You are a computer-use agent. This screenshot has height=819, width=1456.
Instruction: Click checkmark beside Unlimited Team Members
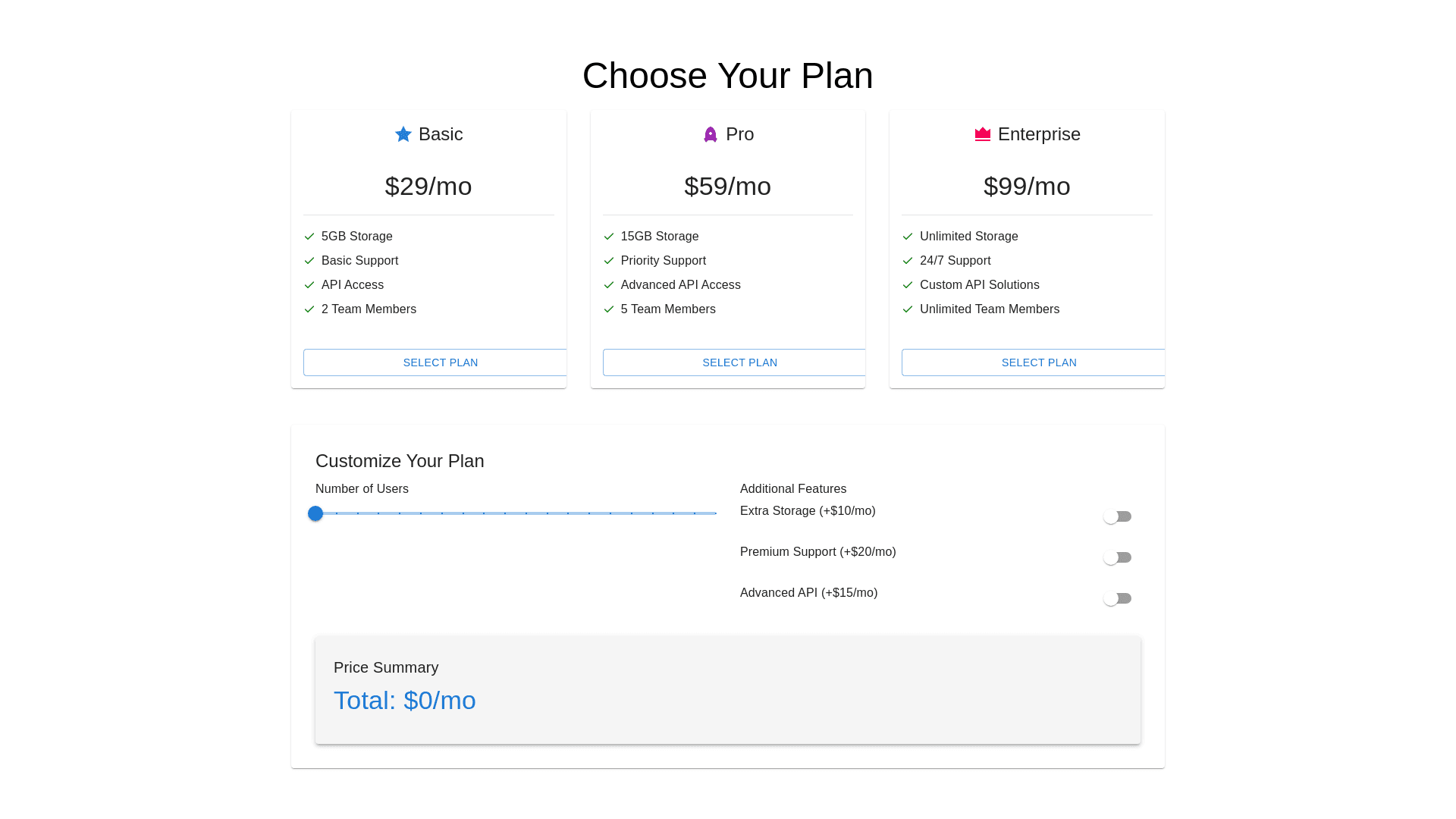tap(908, 309)
